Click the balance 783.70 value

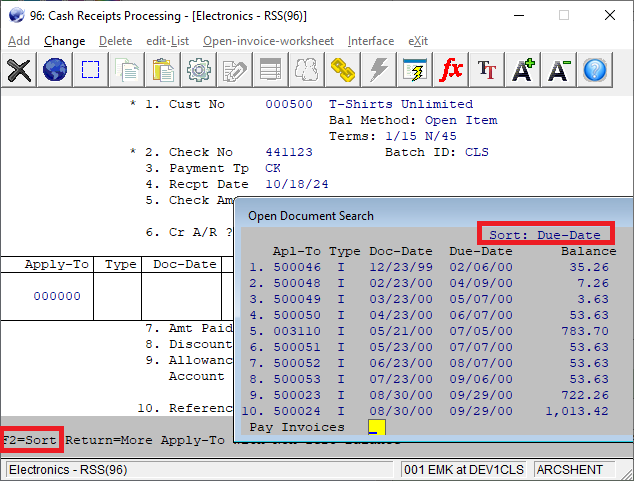click(585, 331)
